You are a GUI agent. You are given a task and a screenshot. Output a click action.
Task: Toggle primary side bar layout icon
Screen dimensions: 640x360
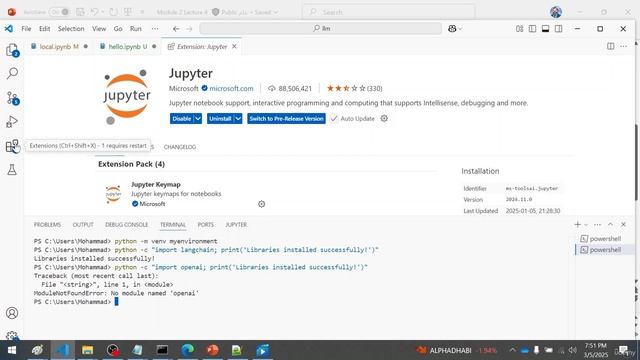(532, 29)
